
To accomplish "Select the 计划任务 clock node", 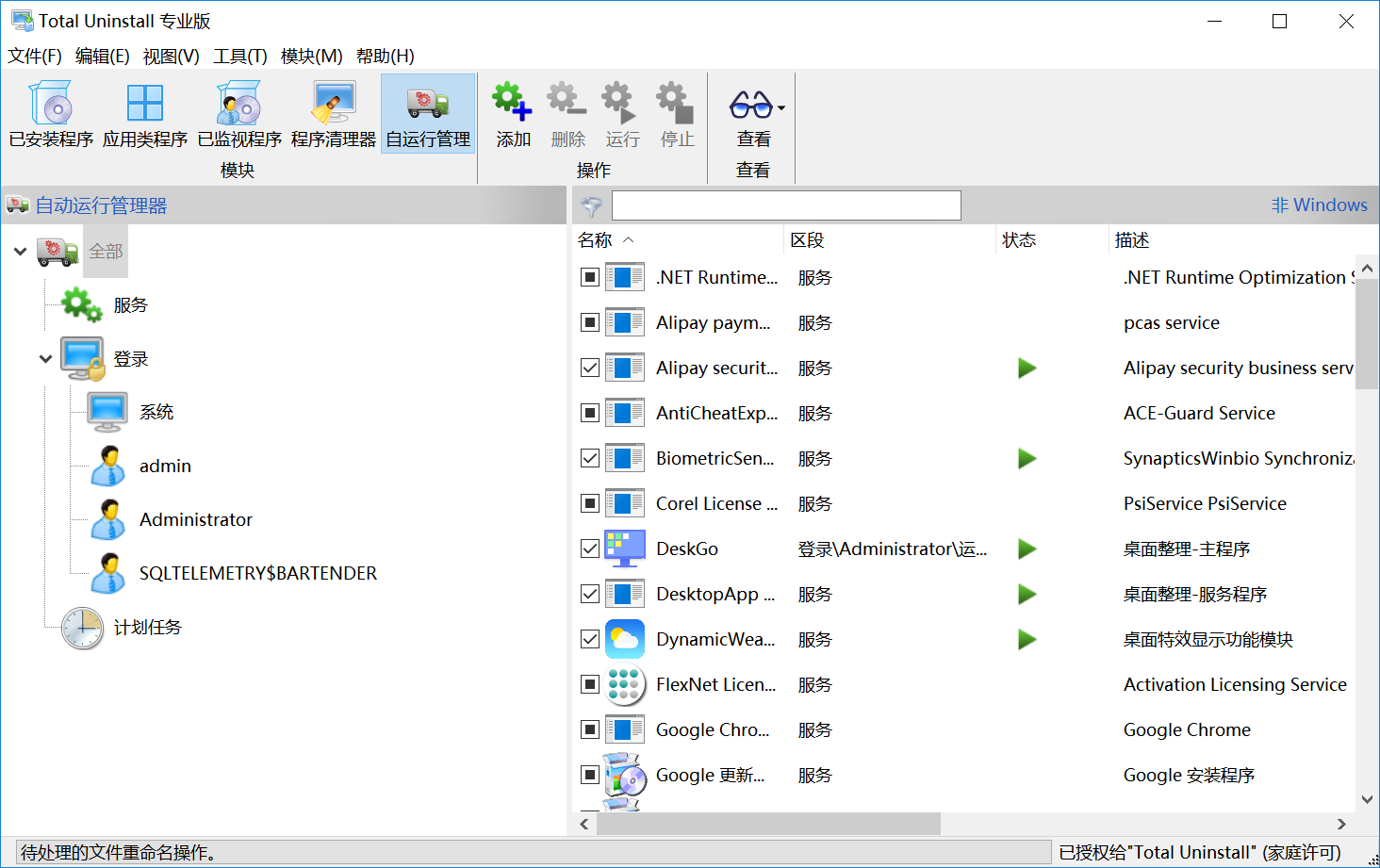I will (83, 627).
